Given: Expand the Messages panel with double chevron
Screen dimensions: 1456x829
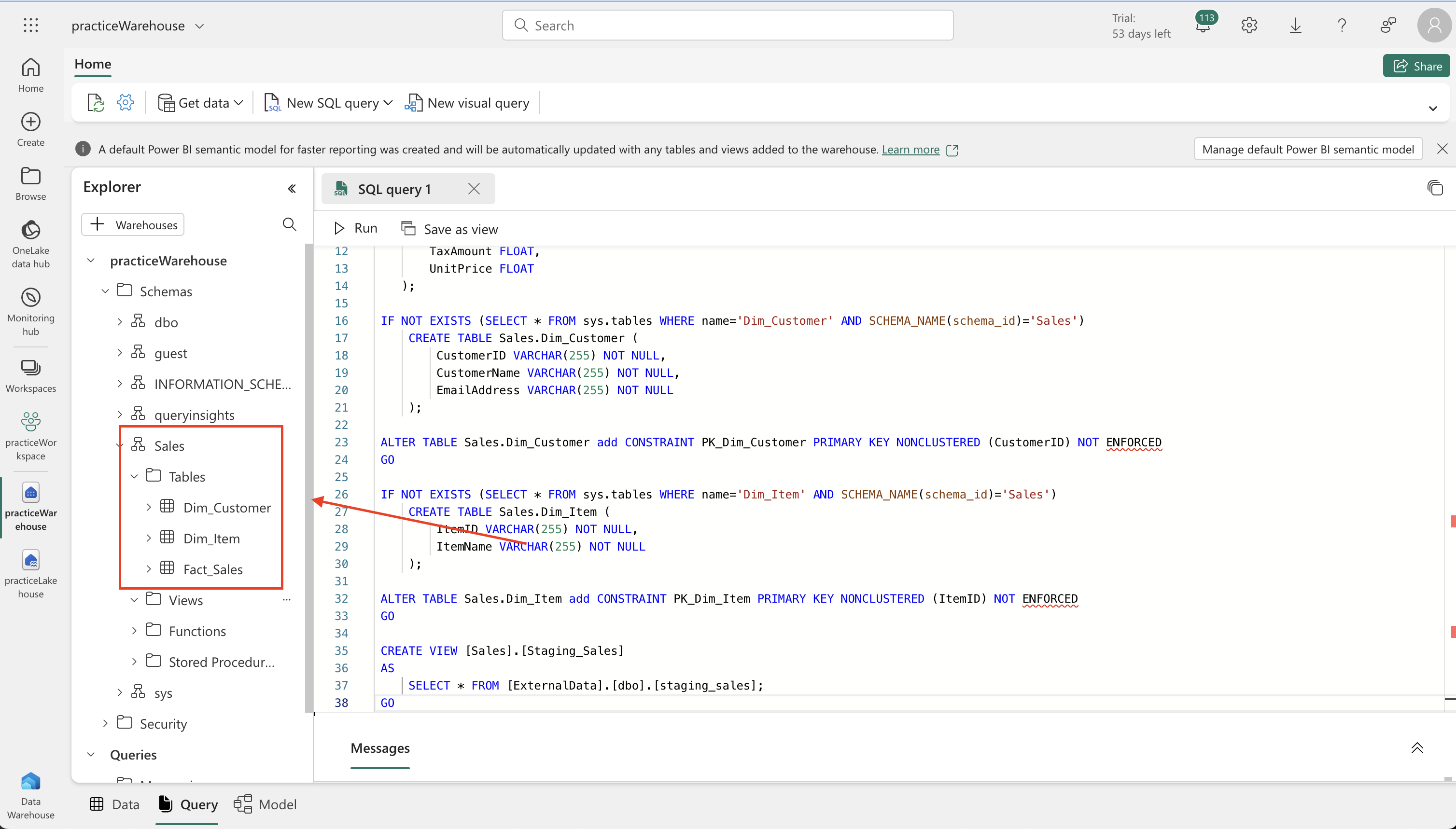Looking at the screenshot, I should [x=1417, y=747].
